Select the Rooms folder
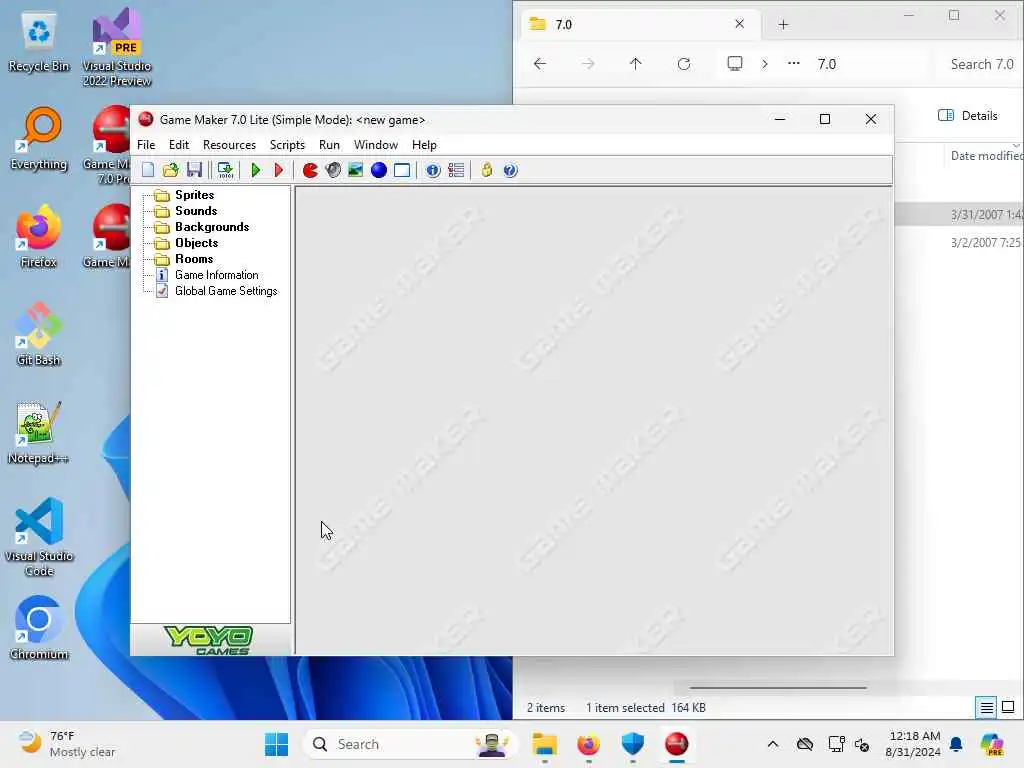This screenshot has height=768, width=1024. (x=194, y=259)
